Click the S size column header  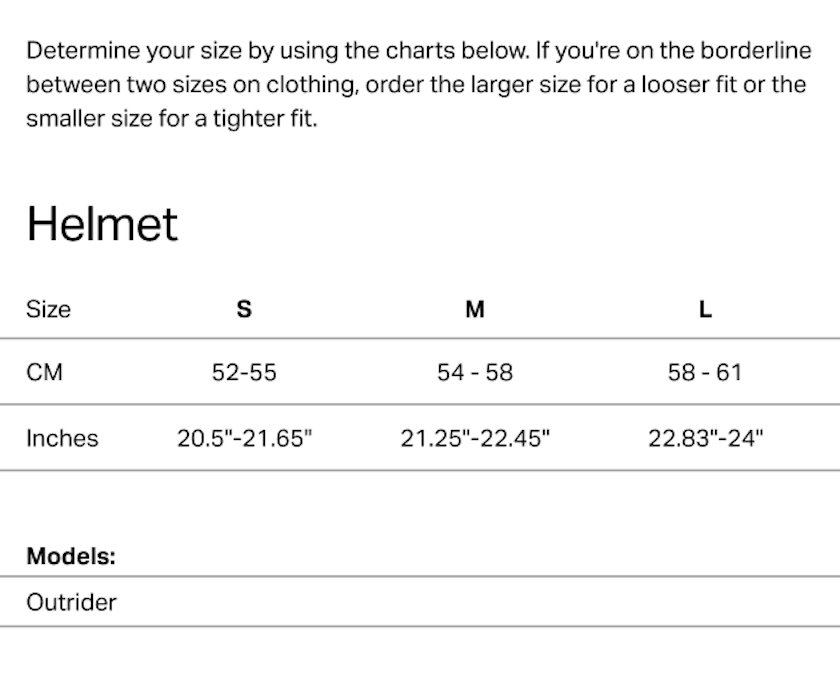click(244, 309)
